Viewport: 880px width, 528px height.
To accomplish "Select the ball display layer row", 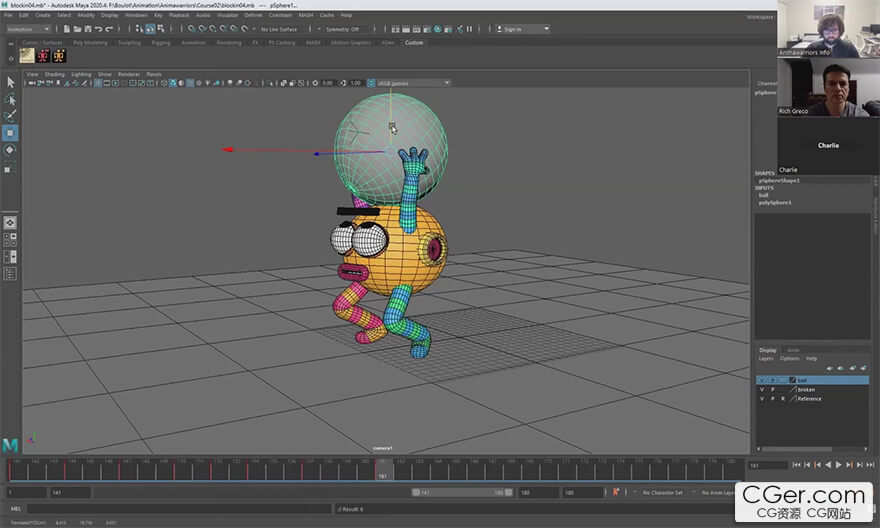I will tap(812, 380).
